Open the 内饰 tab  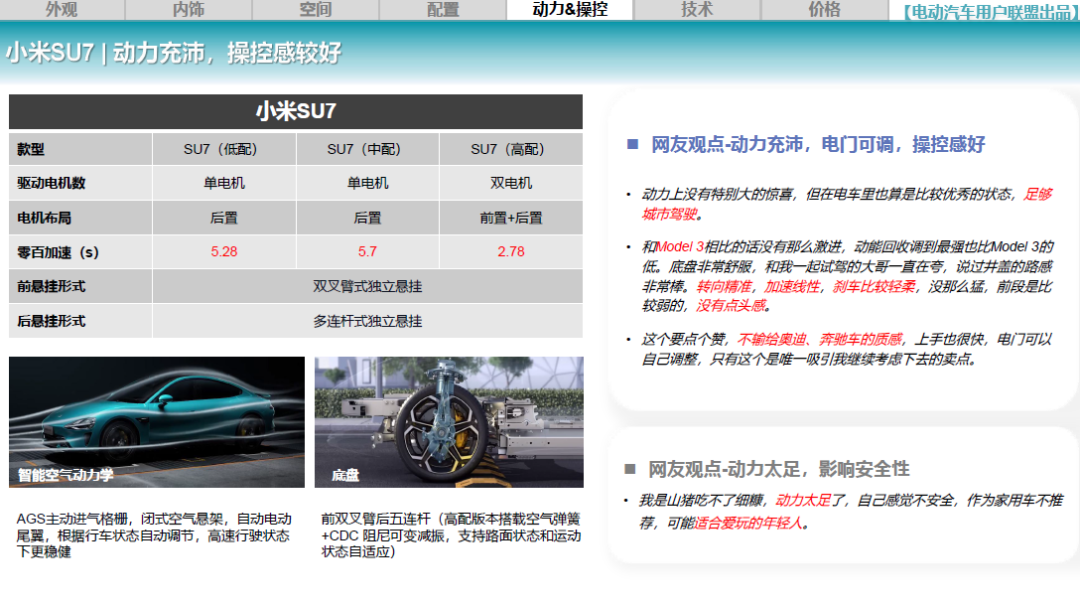tap(189, 10)
